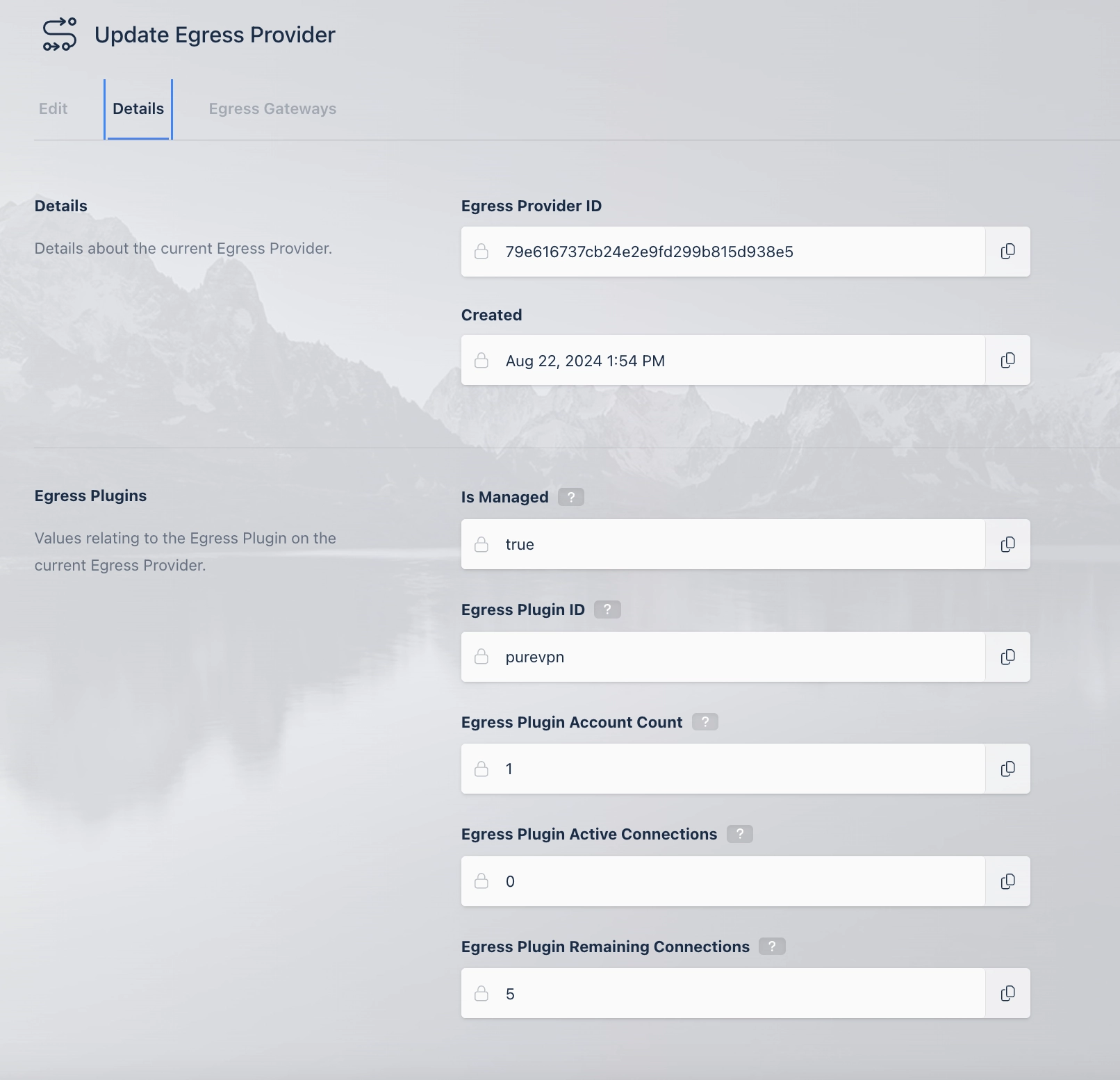The height and width of the screenshot is (1080, 1120).
Task: Click the Egress Plugin Account Count question mark
Action: point(706,722)
